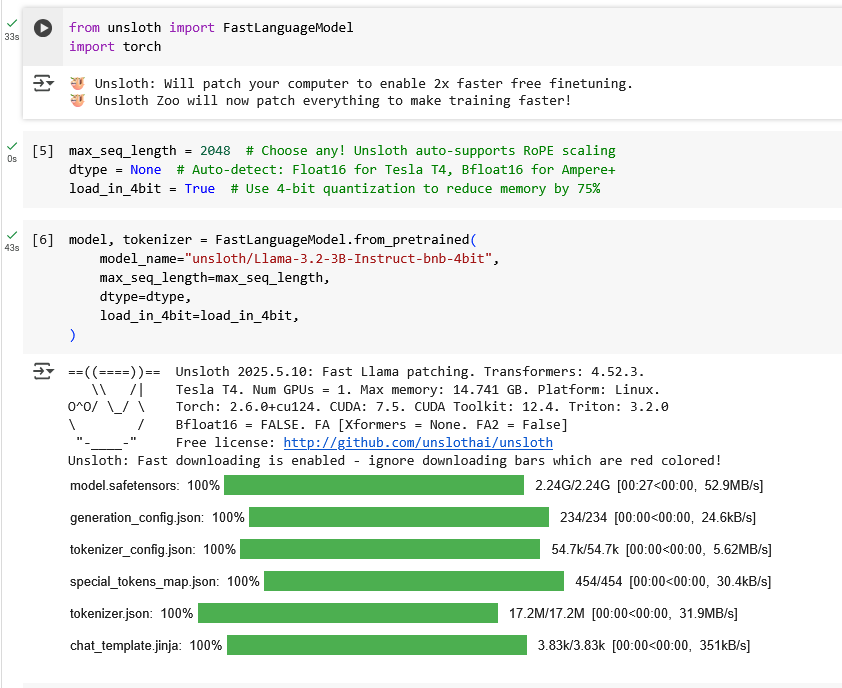Open the github.com/unslothai/unsloth link
The image size is (842, 688).
418,443
